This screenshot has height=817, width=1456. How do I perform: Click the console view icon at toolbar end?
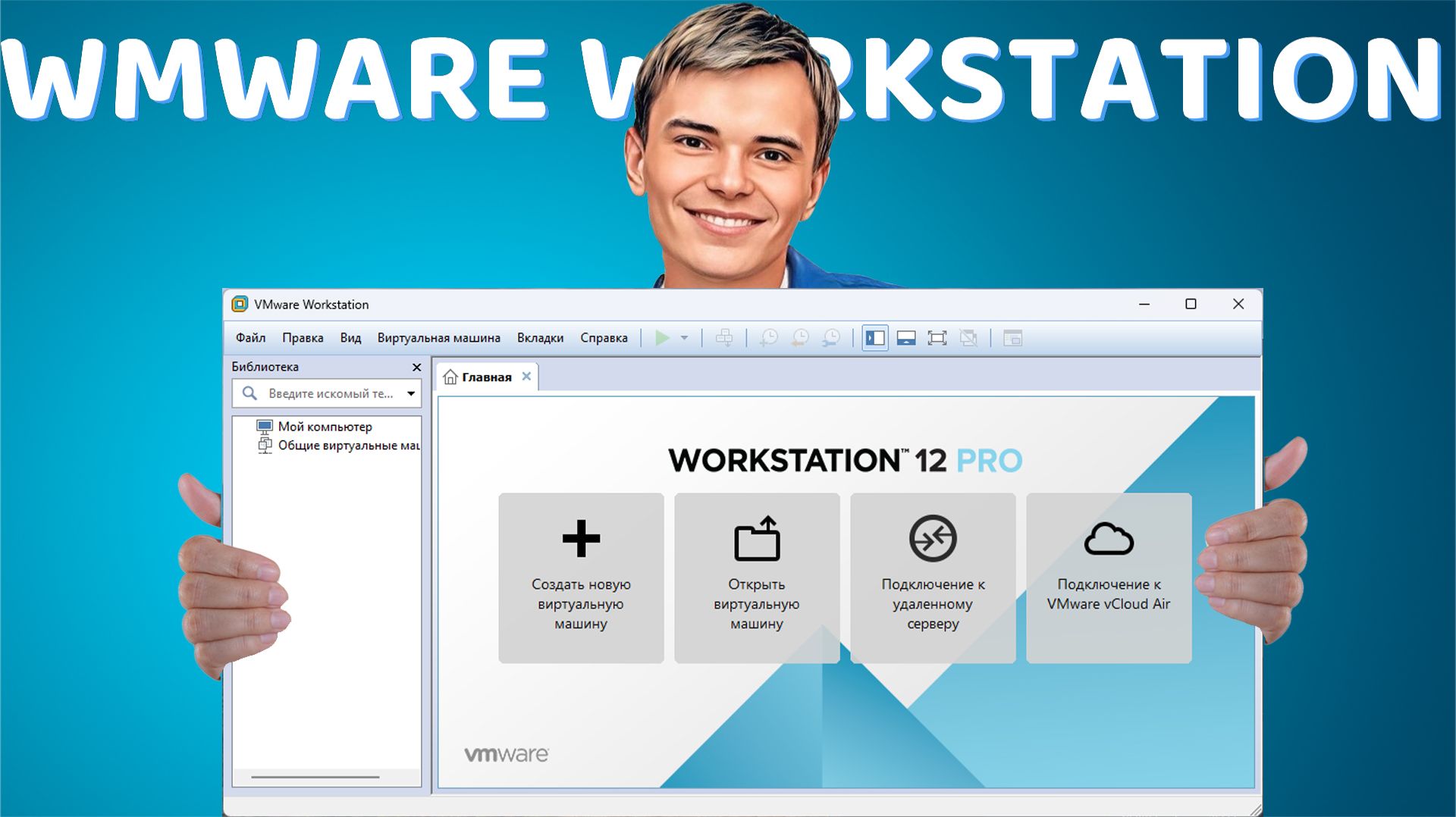coord(1013,339)
